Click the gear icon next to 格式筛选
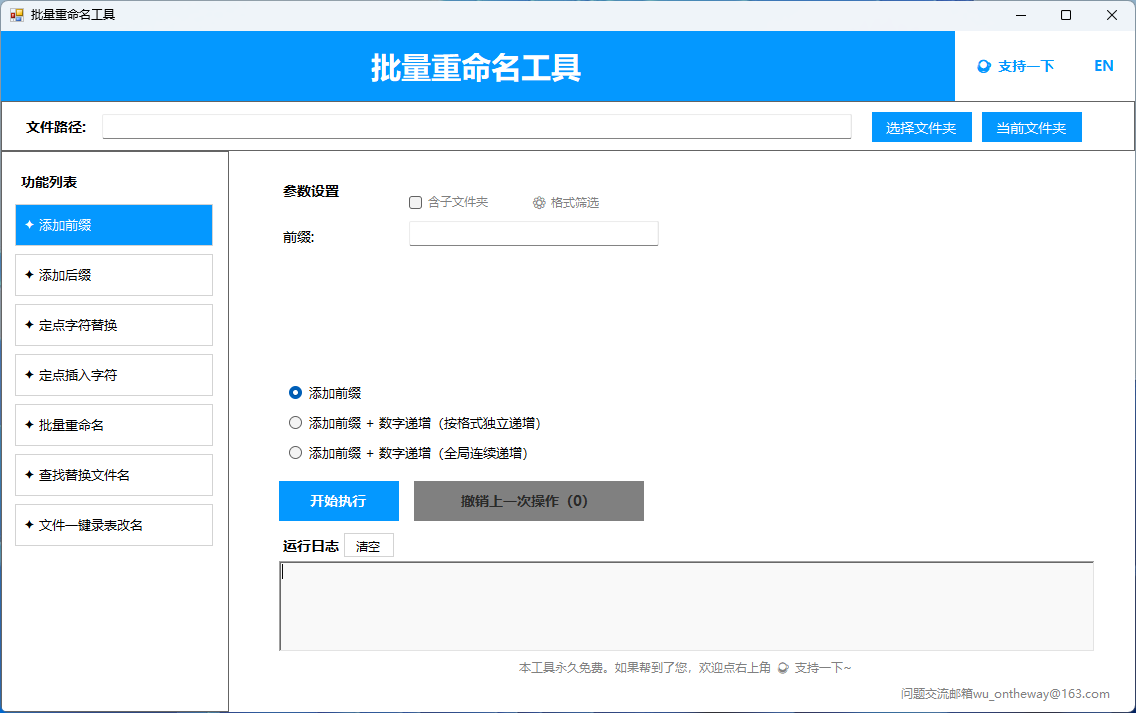Image resolution: width=1136 pixels, height=713 pixels. pyautogui.click(x=539, y=203)
